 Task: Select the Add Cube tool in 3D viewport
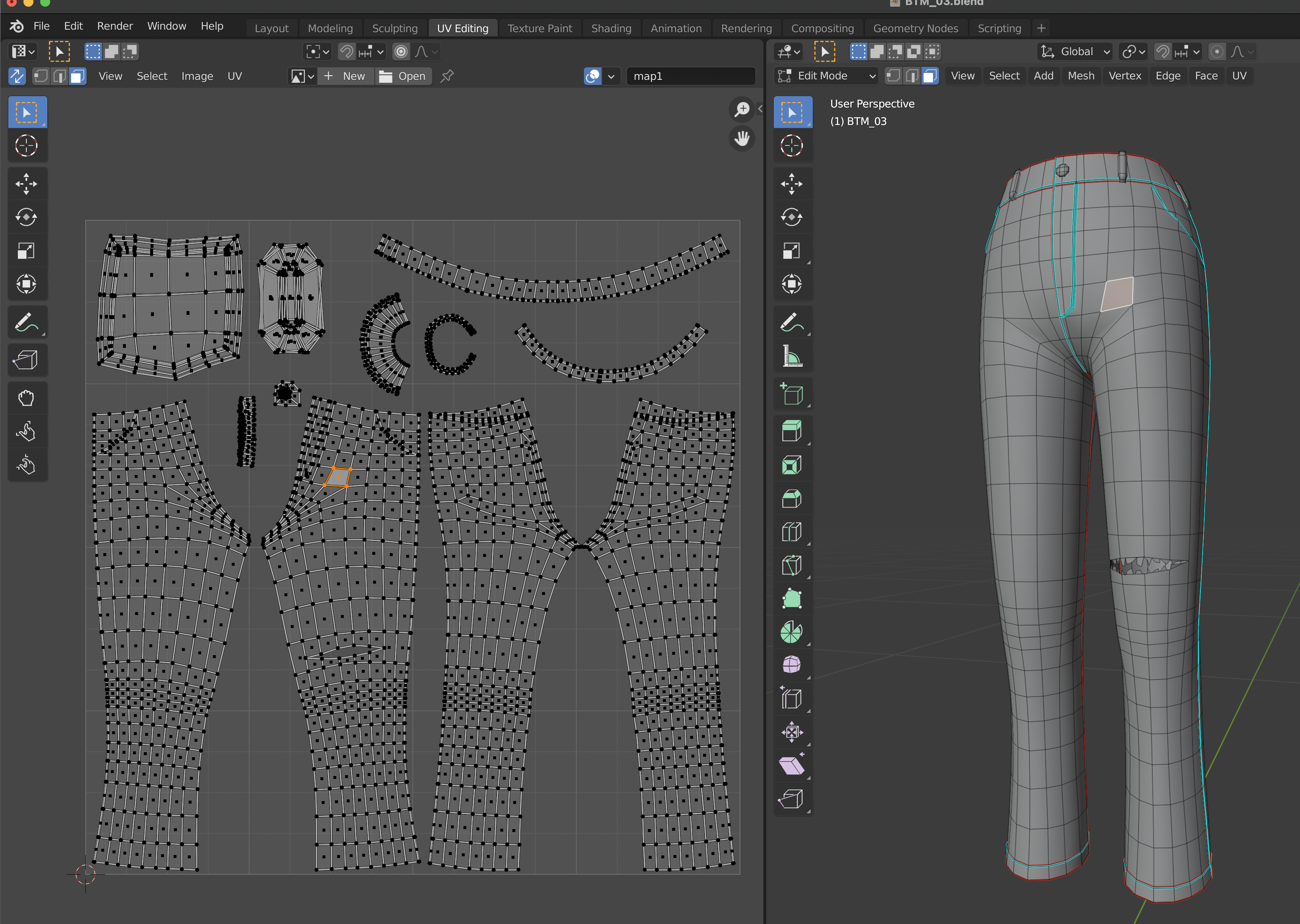click(792, 394)
